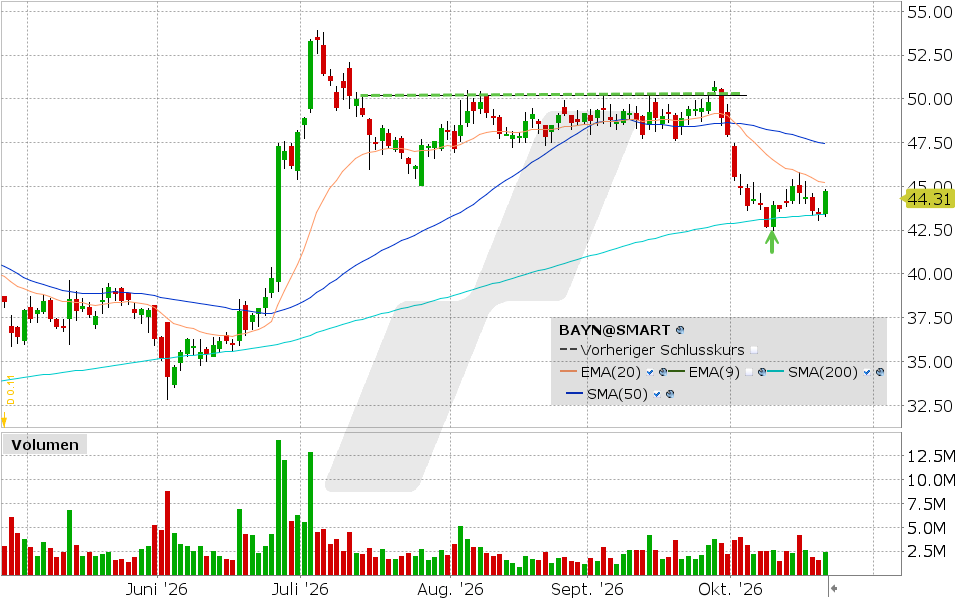Click the Juni '26 date axis label
The height and width of the screenshot is (600, 960).
click(157, 590)
